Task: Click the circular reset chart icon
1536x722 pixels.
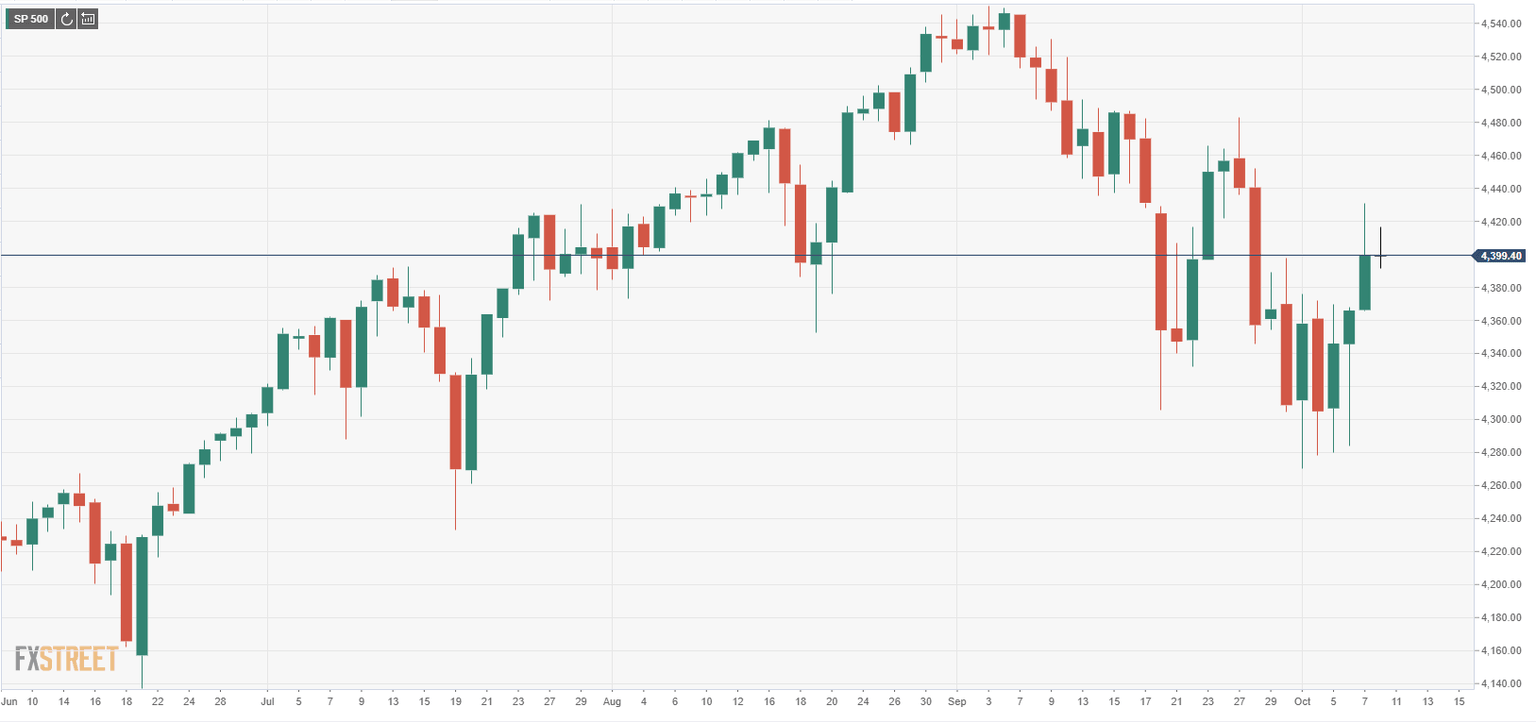Action: coord(67,19)
